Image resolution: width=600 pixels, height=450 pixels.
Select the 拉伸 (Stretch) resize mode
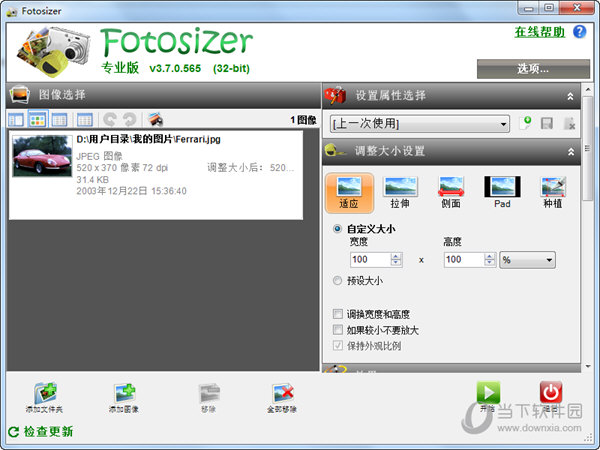400,192
